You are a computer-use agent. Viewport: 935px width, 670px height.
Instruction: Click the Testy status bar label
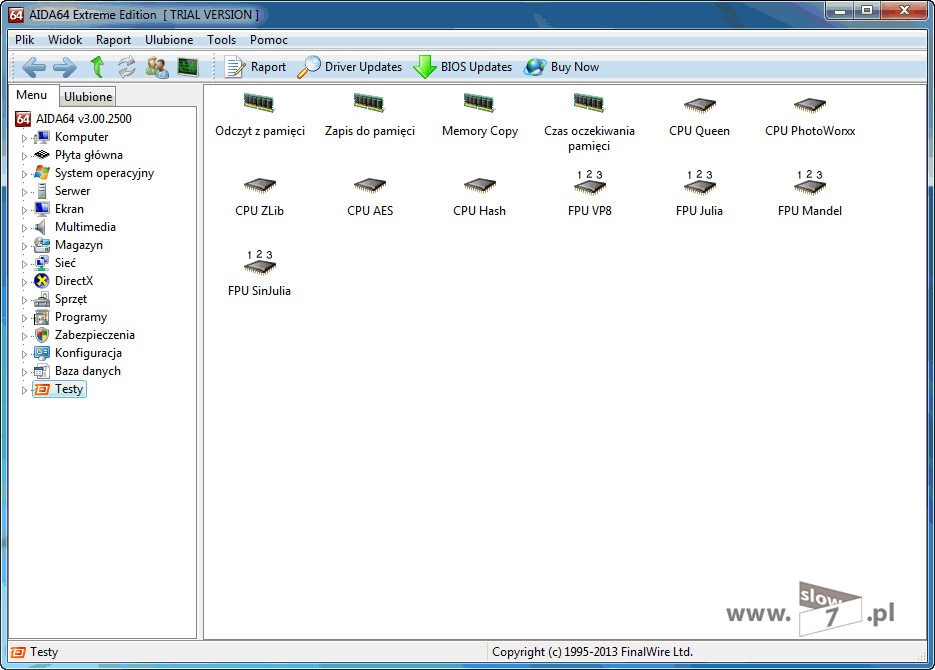[x=44, y=652]
